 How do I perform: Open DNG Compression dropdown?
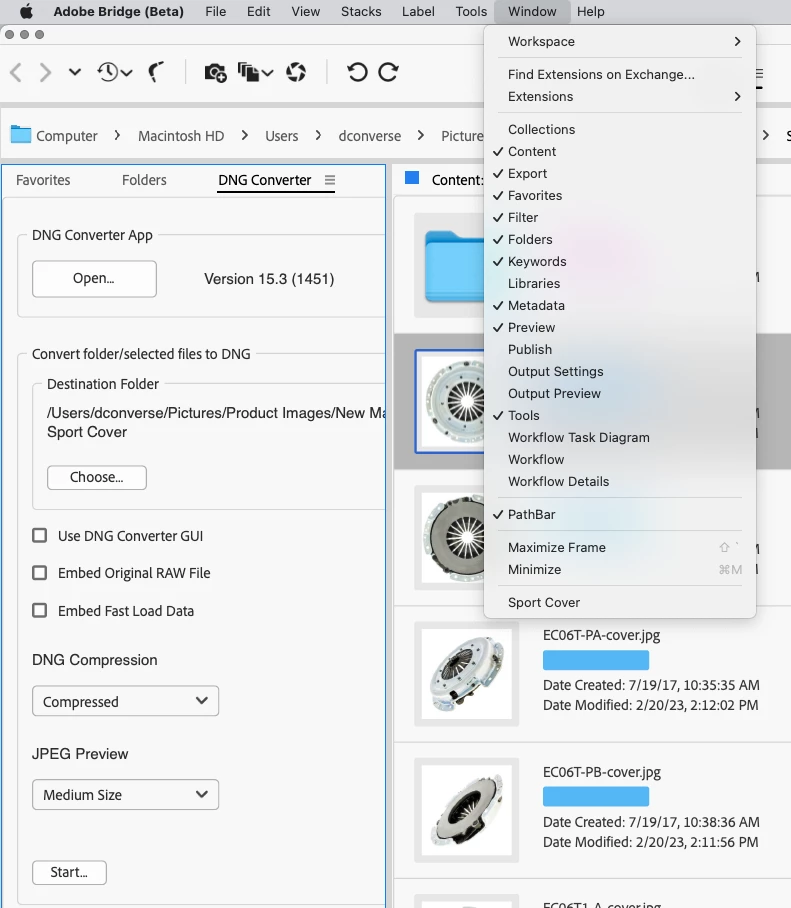pos(126,701)
